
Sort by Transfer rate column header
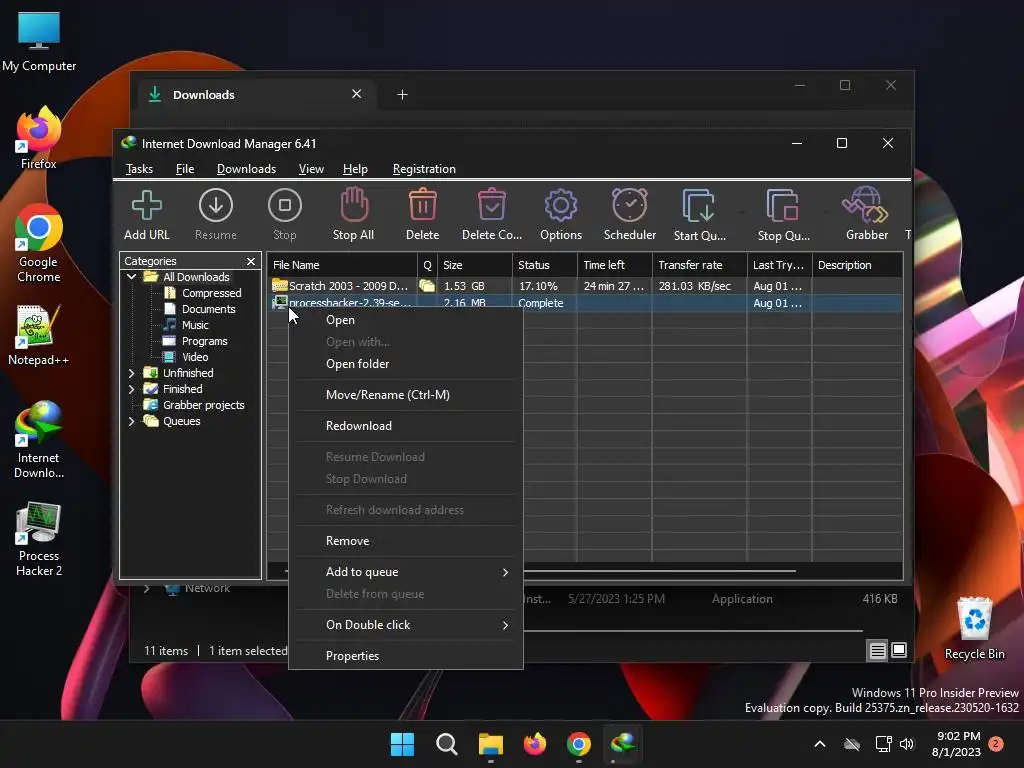pos(699,265)
